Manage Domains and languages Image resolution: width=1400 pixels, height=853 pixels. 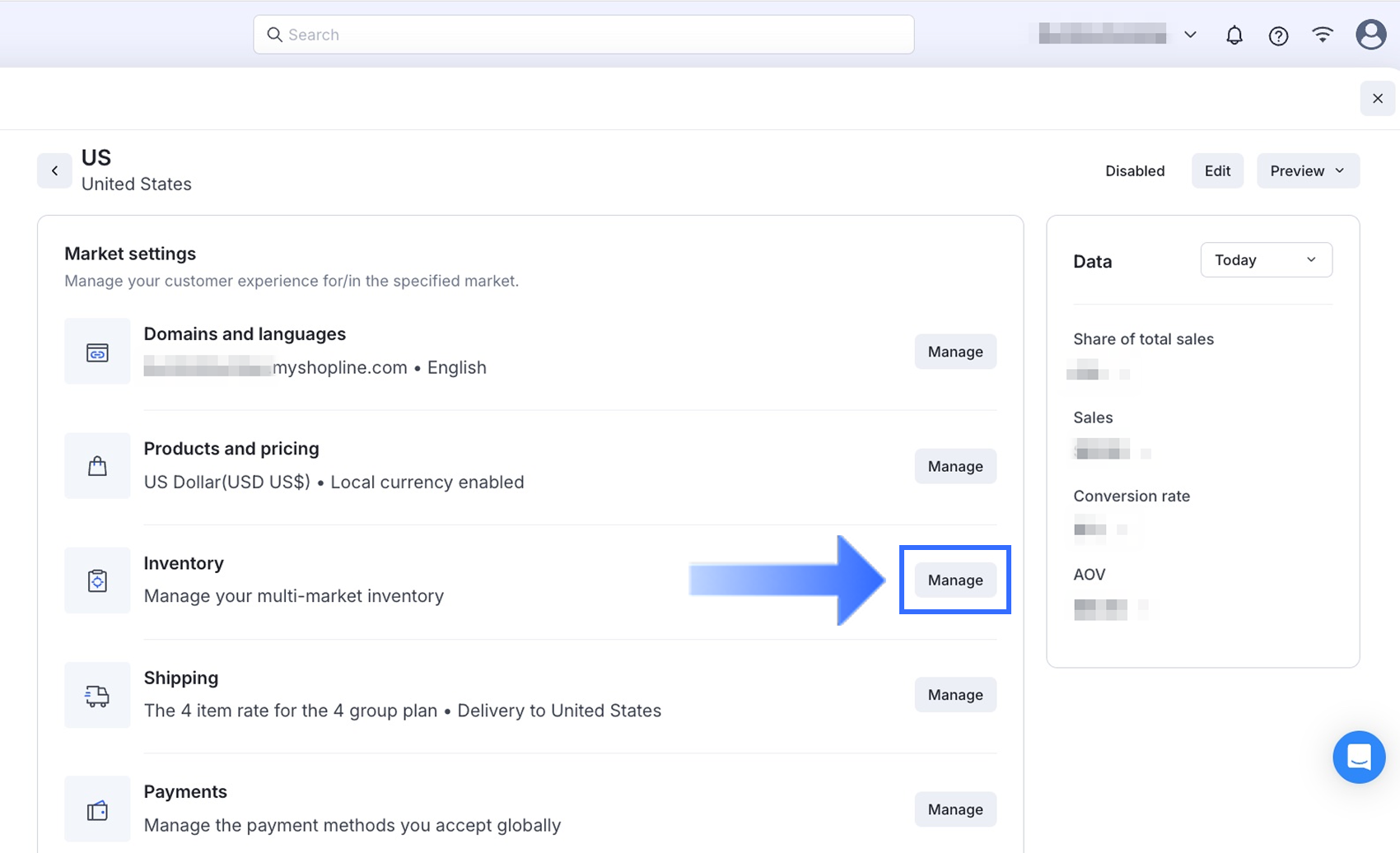coord(954,352)
